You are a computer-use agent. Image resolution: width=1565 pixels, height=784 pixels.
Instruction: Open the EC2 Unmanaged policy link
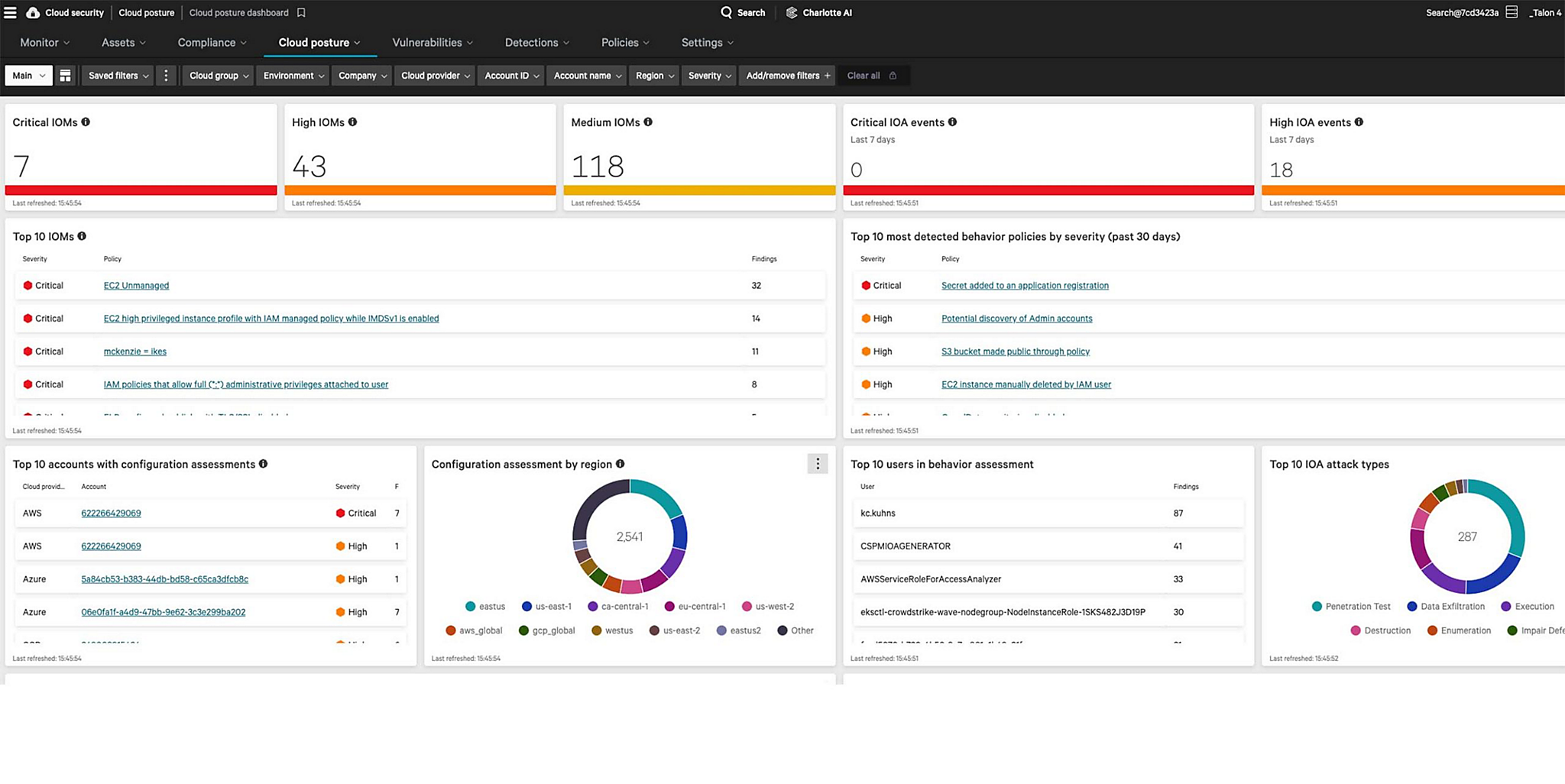135,285
